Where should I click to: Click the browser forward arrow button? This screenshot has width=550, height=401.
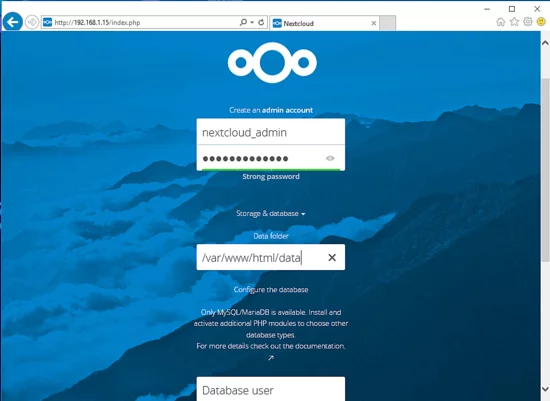point(32,22)
